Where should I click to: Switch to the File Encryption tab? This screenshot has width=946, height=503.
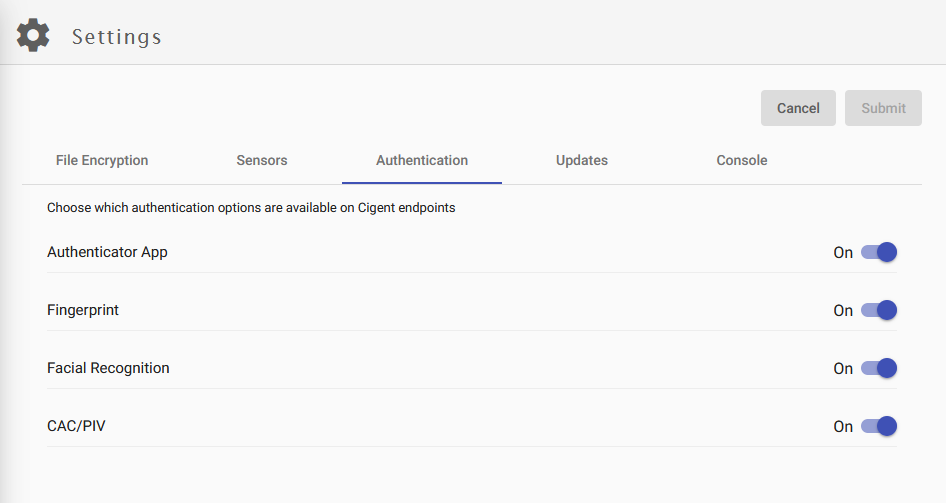click(x=102, y=160)
